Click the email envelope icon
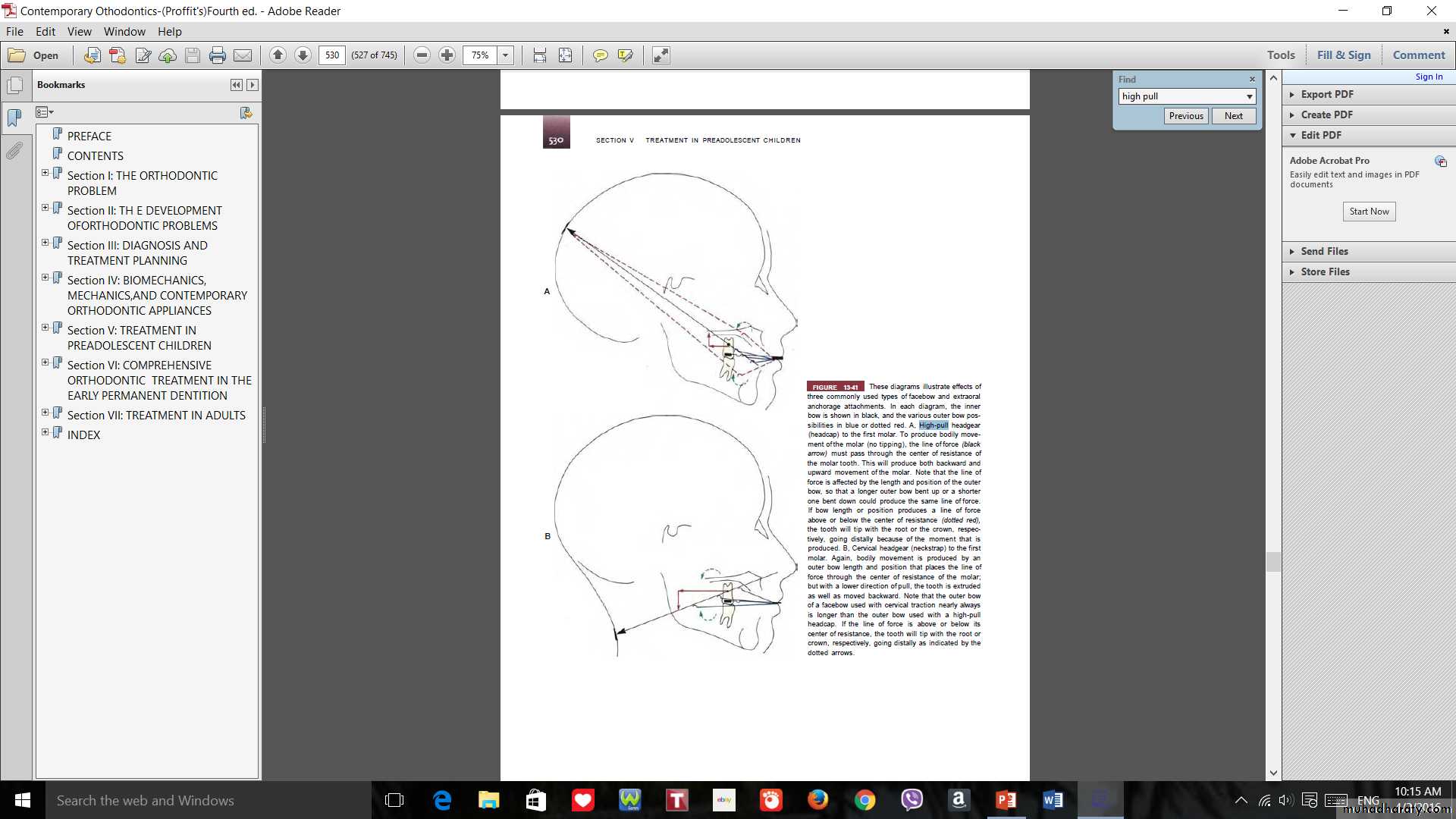The width and height of the screenshot is (1456, 819). coord(243,55)
